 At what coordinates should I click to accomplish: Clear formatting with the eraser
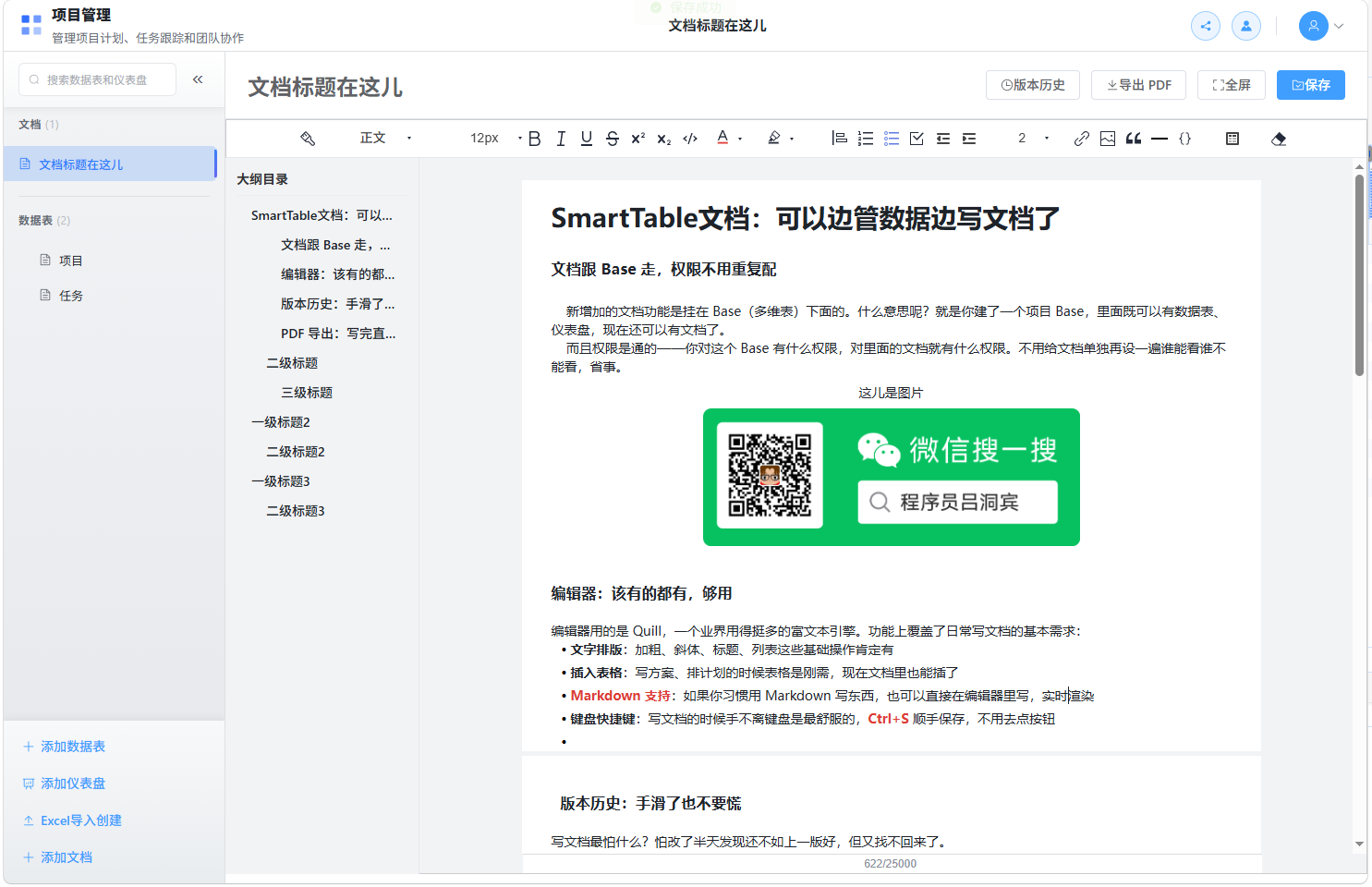(x=1279, y=139)
